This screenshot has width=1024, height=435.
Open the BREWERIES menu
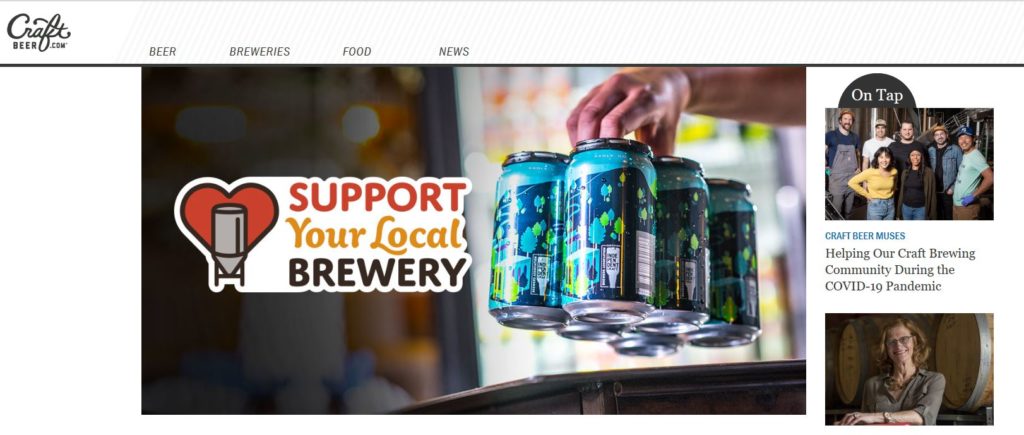point(259,52)
